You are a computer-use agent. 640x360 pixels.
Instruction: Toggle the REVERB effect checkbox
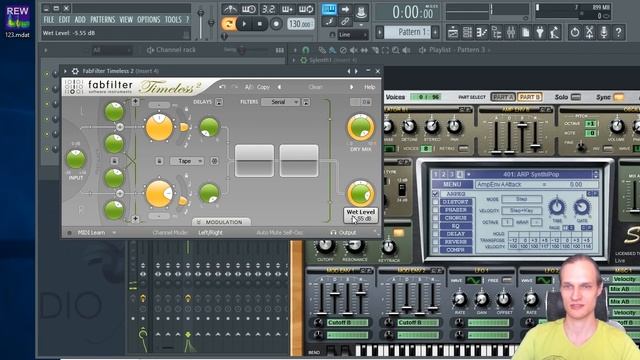click(x=436, y=242)
